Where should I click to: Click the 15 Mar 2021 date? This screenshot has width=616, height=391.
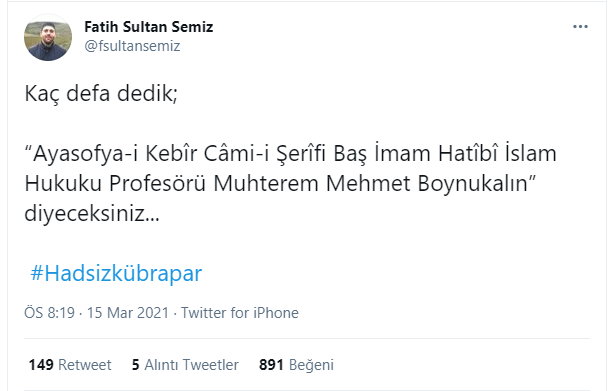(x=128, y=313)
